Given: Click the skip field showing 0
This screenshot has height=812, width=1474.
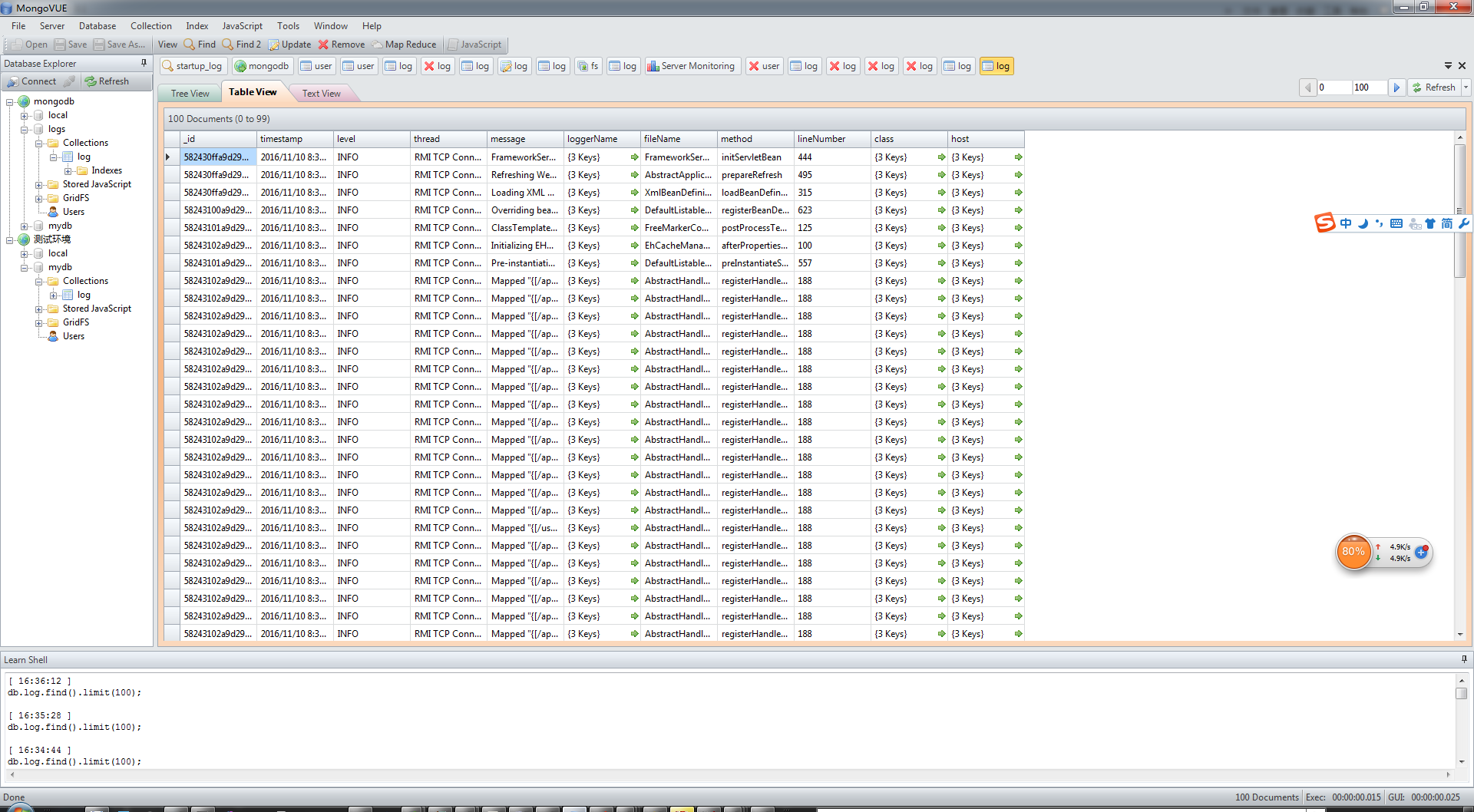Looking at the screenshot, I should [1334, 87].
